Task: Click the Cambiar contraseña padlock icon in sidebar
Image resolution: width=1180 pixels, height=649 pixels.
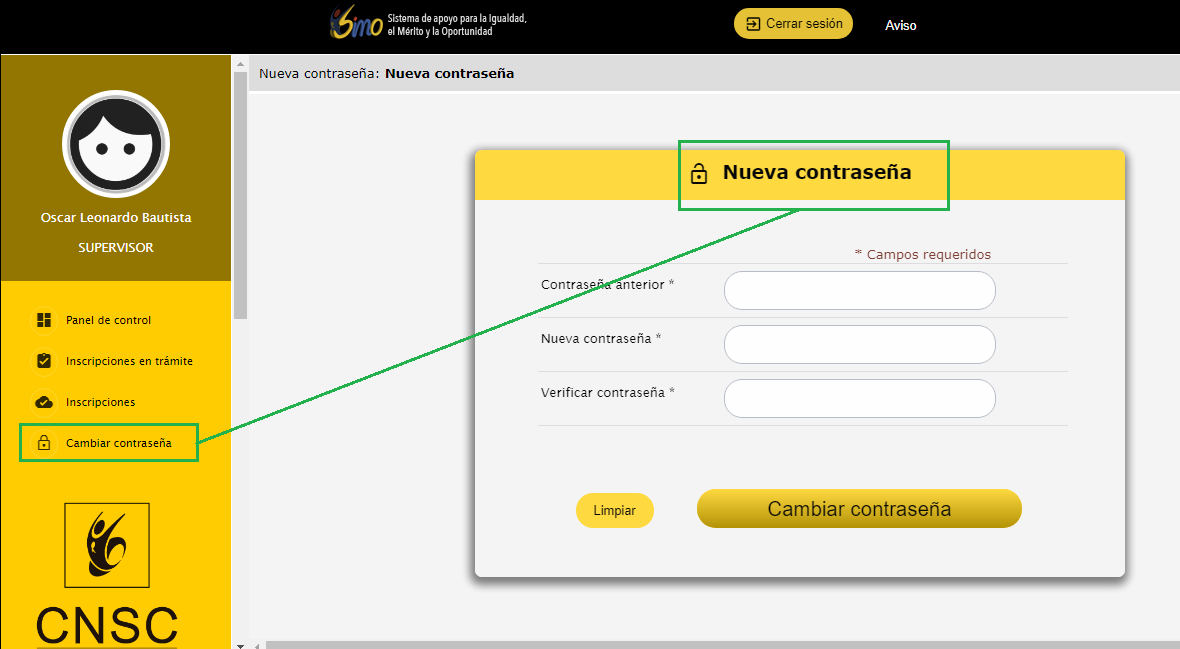Action: [44, 443]
